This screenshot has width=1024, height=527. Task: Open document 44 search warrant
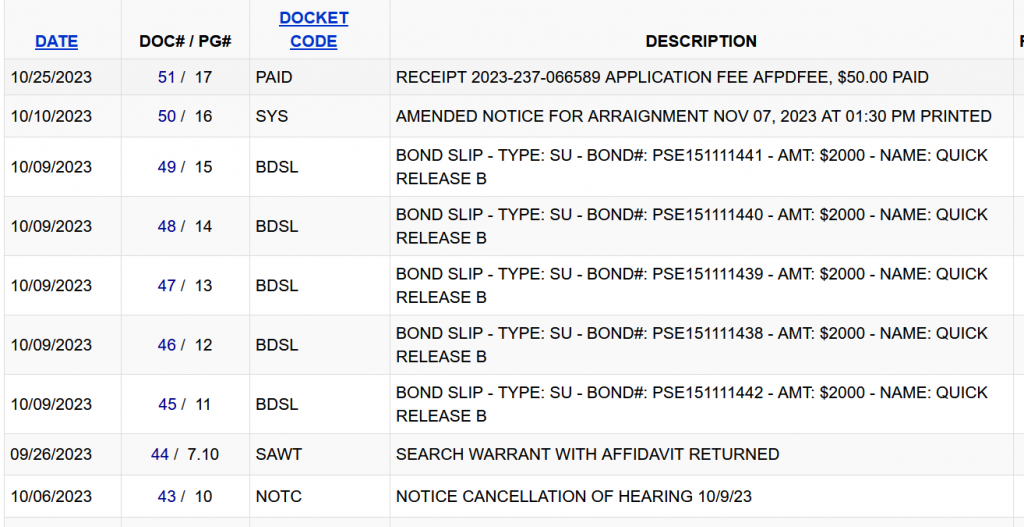(160, 454)
